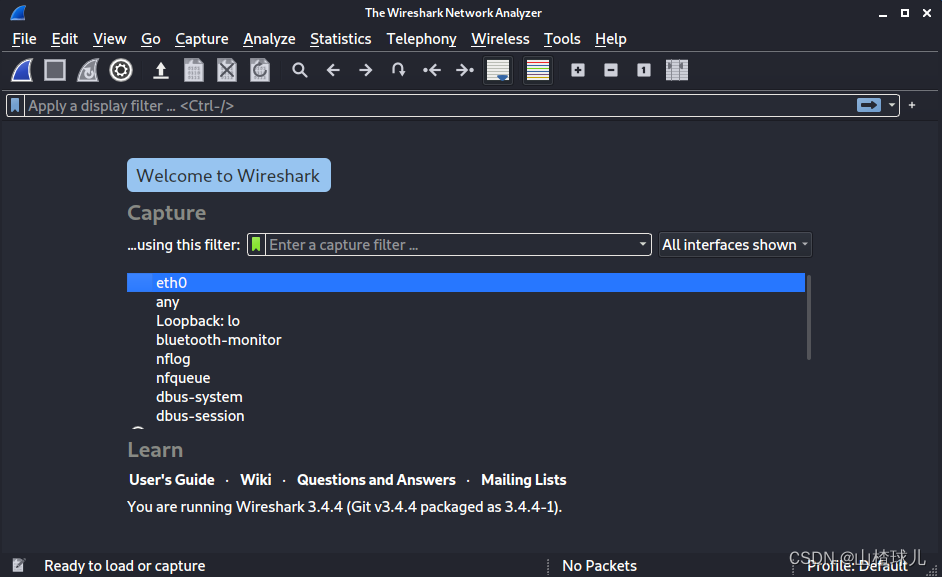This screenshot has width=942, height=577.
Task: Select the dbus-system interface
Action: pyautogui.click(x=466, y=397)
